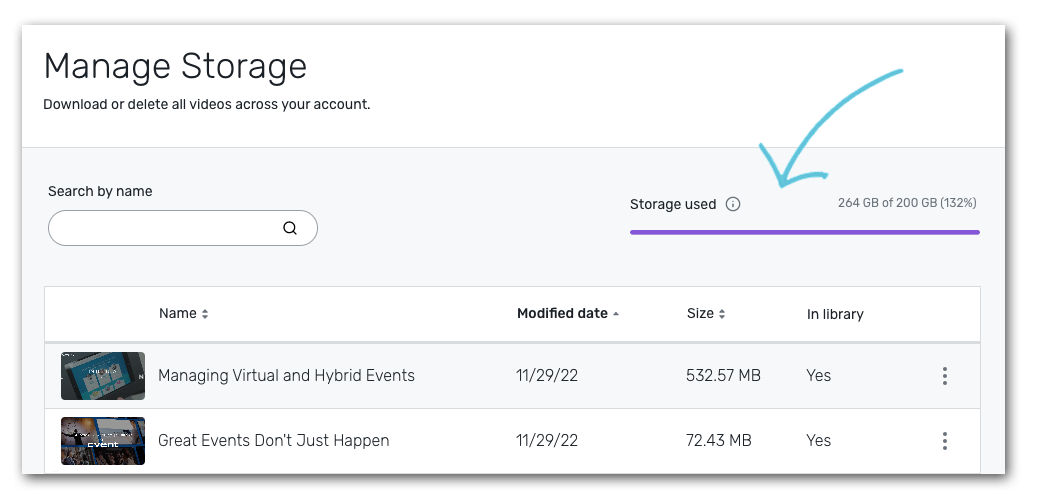Click the Manage Storage page heading
1039x501 pixels.
(175, 67)
